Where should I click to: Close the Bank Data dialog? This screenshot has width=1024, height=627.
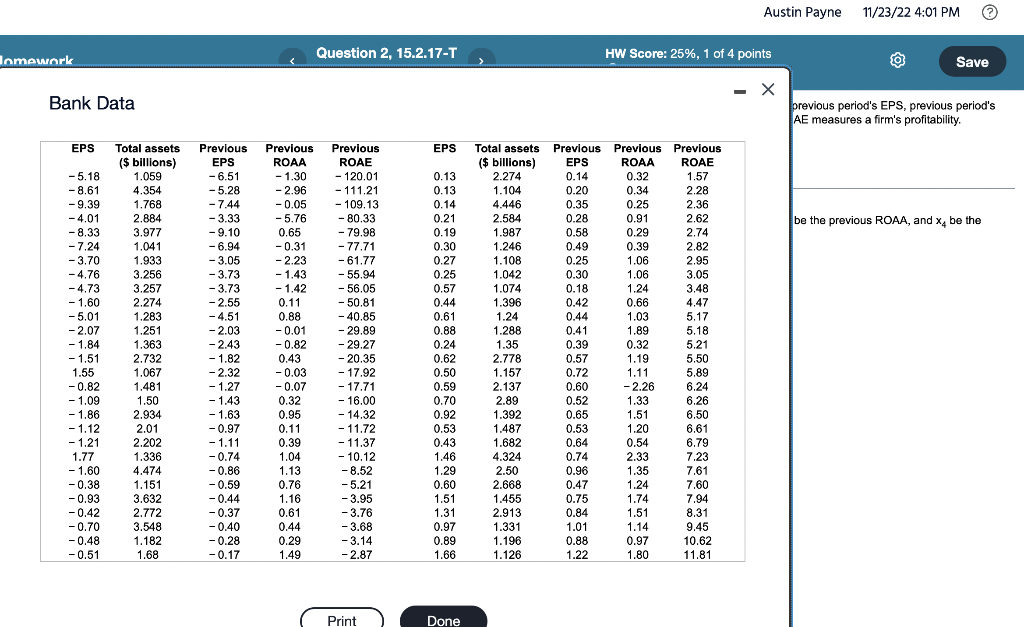(768, 89)
